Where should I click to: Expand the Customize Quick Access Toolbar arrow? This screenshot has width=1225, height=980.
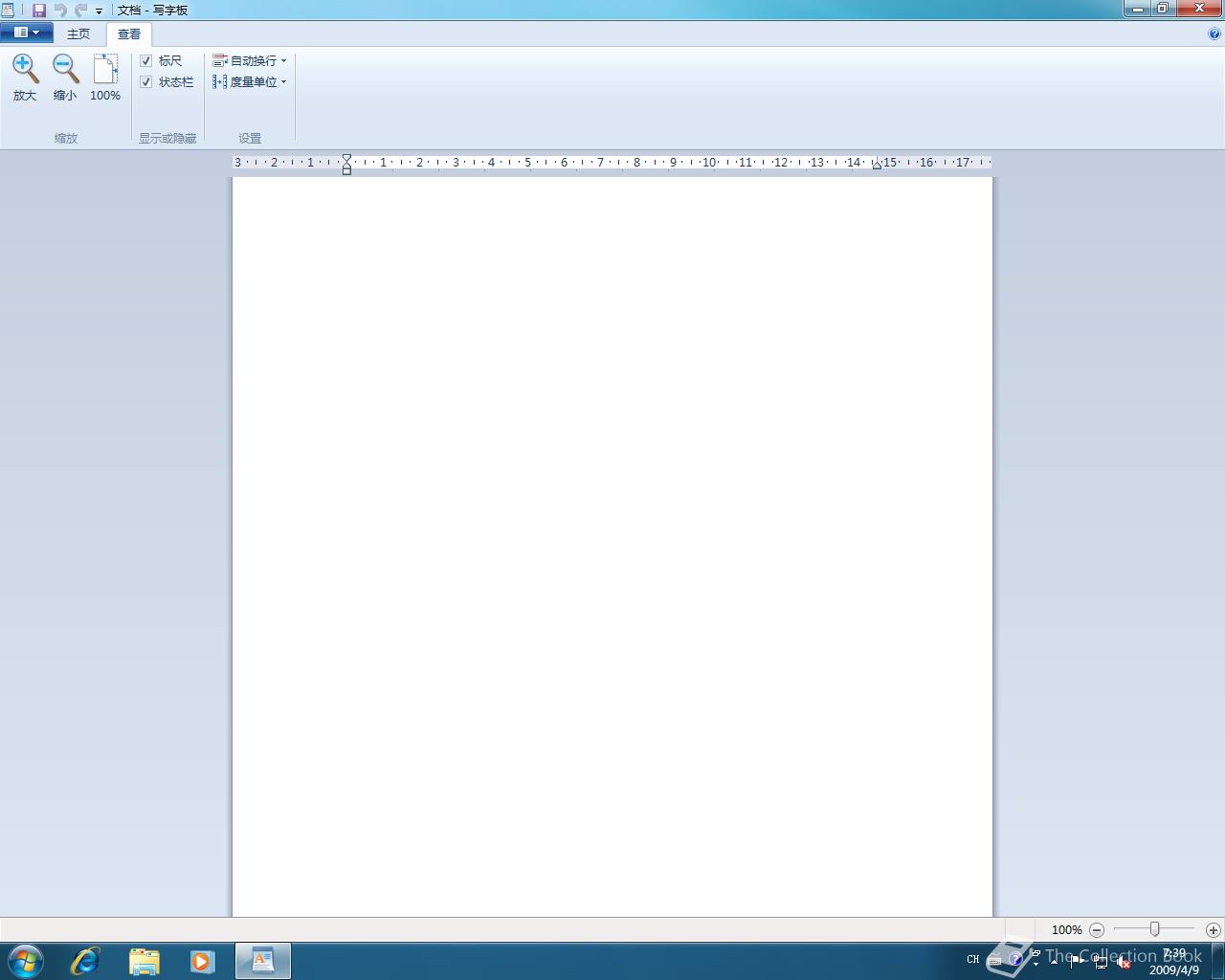pyautogui.click(x=99, y=11)
